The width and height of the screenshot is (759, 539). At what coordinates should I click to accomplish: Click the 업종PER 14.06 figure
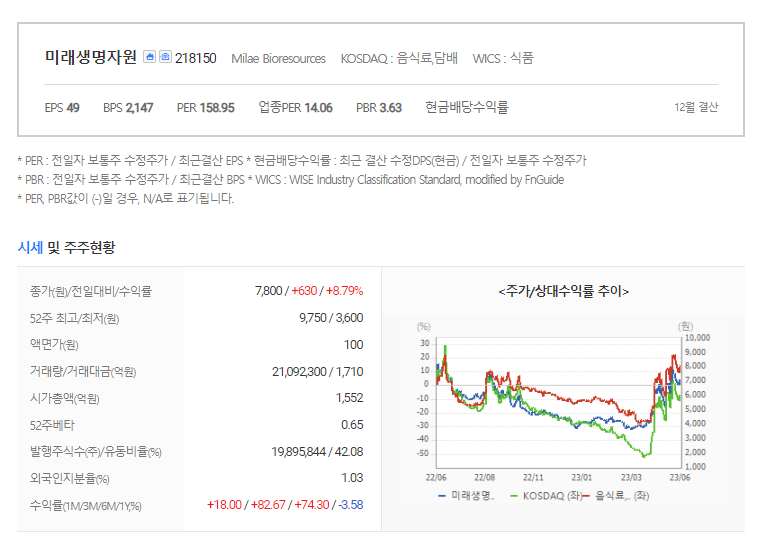tap(295, 107)
